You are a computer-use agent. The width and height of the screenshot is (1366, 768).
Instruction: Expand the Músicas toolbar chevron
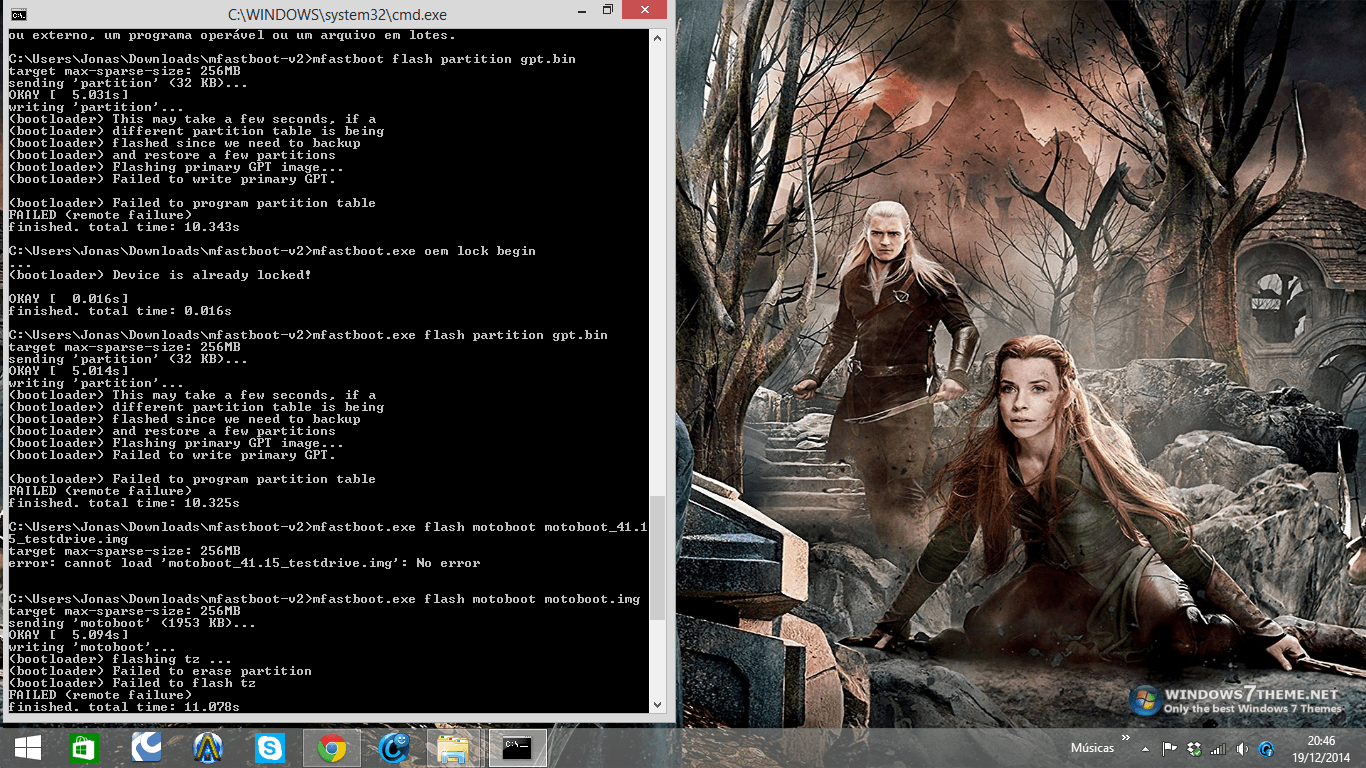tap(1127, 739)
